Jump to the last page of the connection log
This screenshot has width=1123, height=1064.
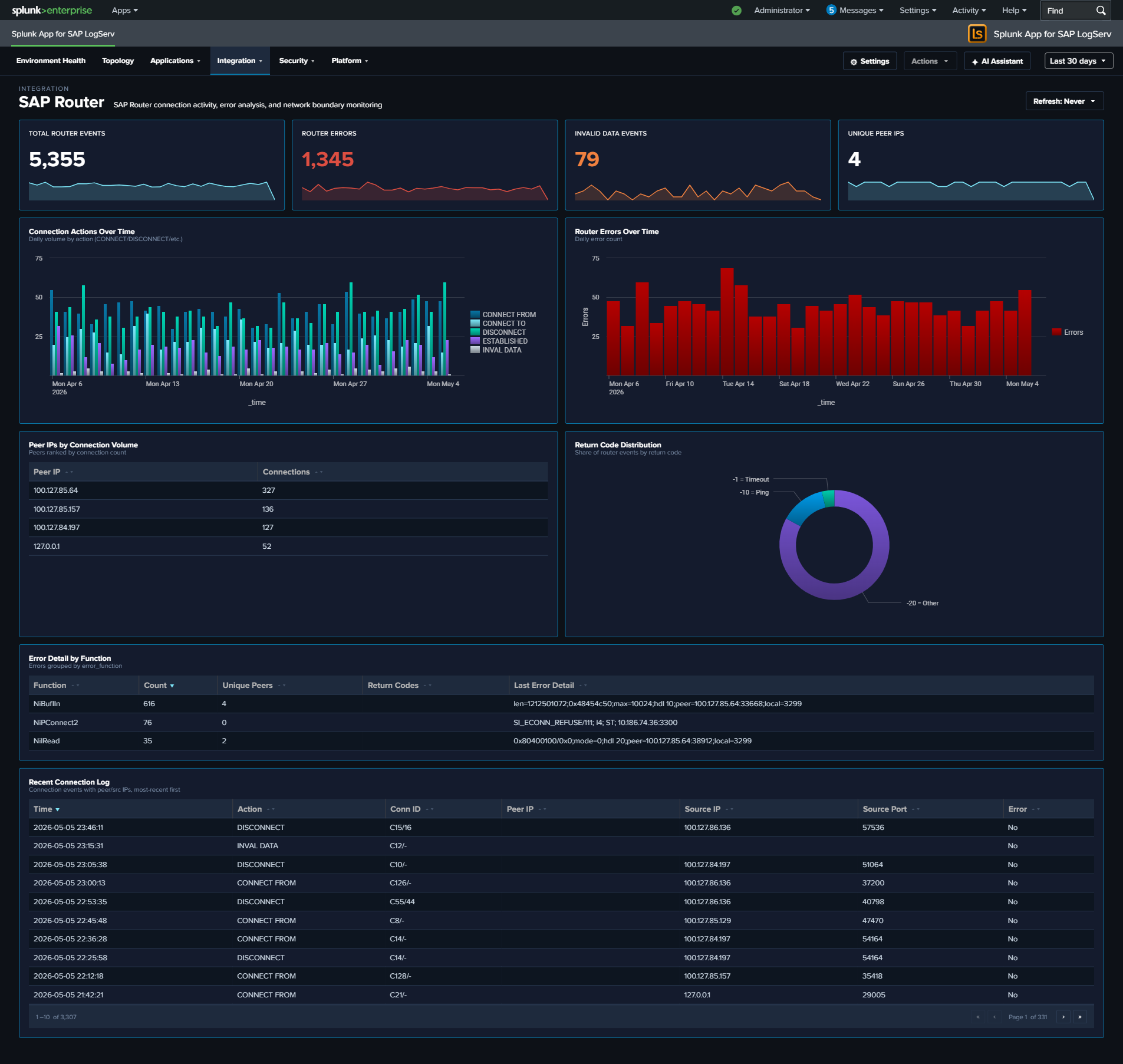pos(1080,1017)
